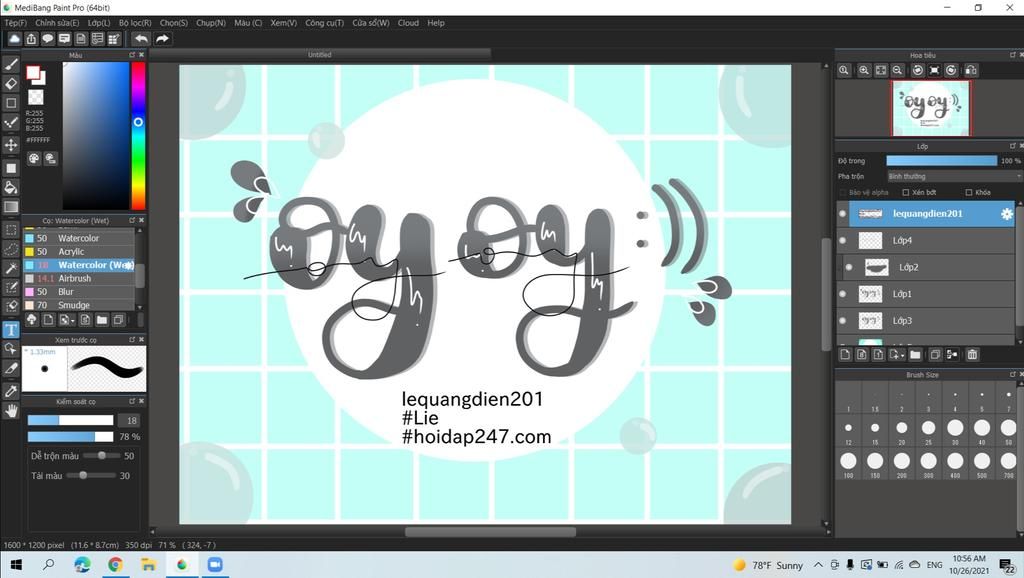Select the Move tool
This screenshot has height=578, width=1024.
point(11,144)
